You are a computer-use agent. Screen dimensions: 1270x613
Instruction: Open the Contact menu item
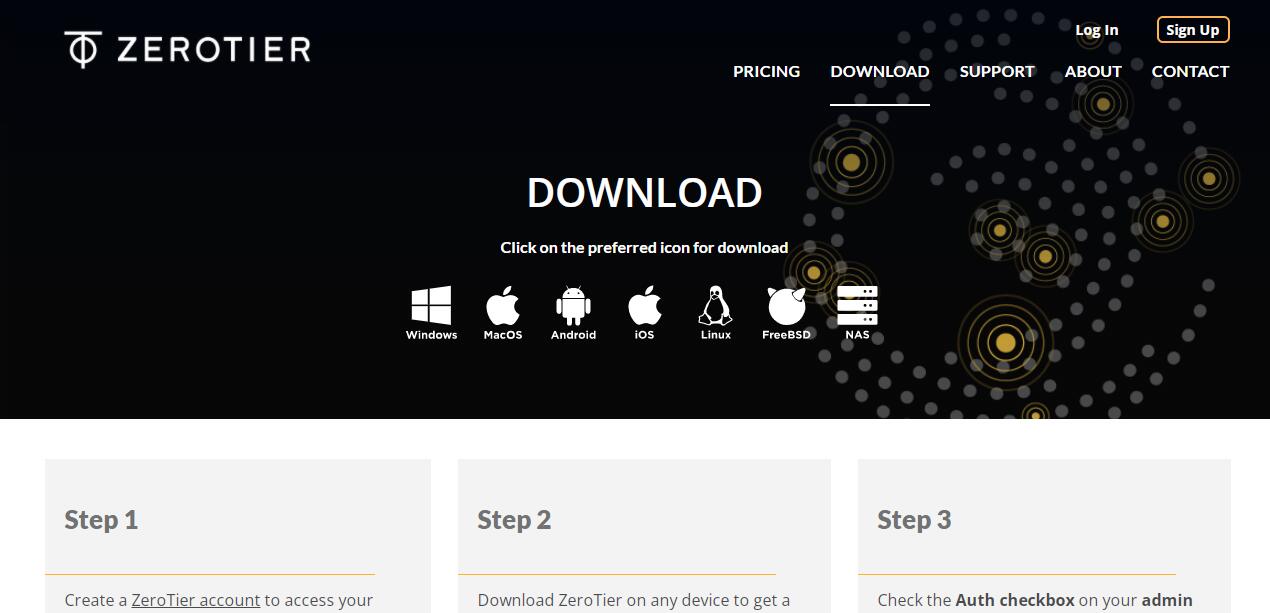coord(1190,71)
